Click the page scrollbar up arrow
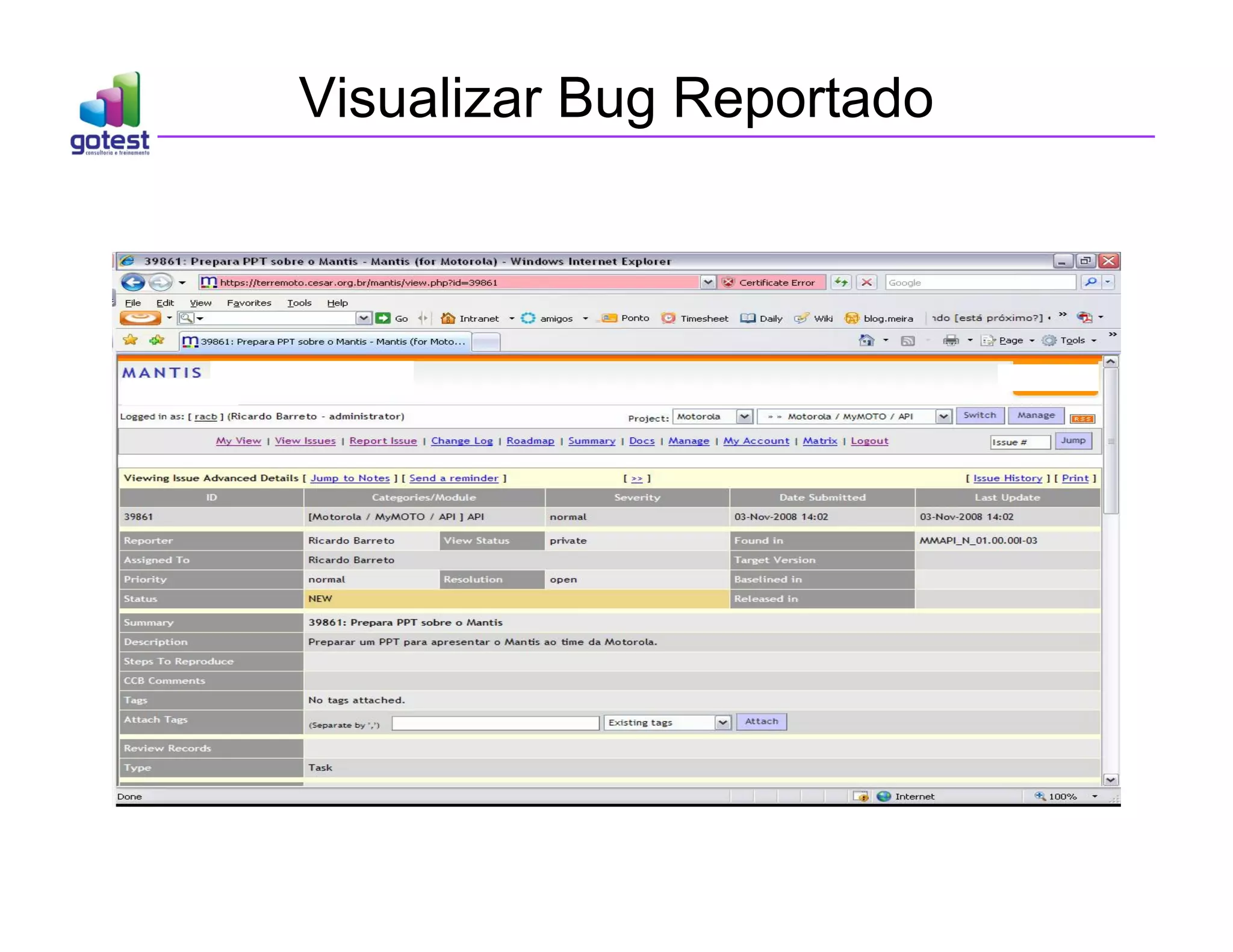This screenshot has width=1233, height=952. pos(1111,362)
